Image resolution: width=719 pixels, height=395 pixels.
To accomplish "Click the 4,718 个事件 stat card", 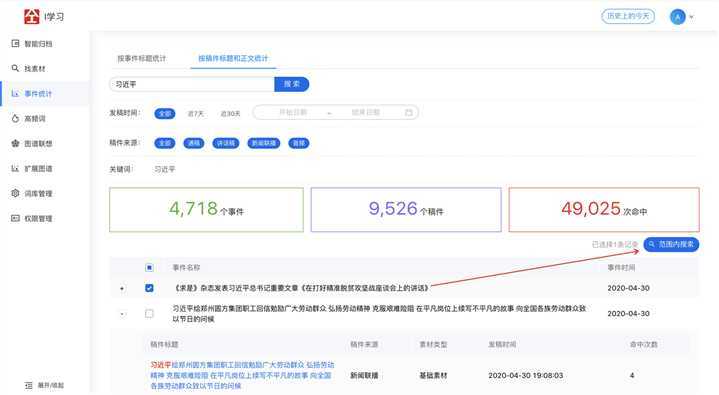I will [x=206, y=210].
